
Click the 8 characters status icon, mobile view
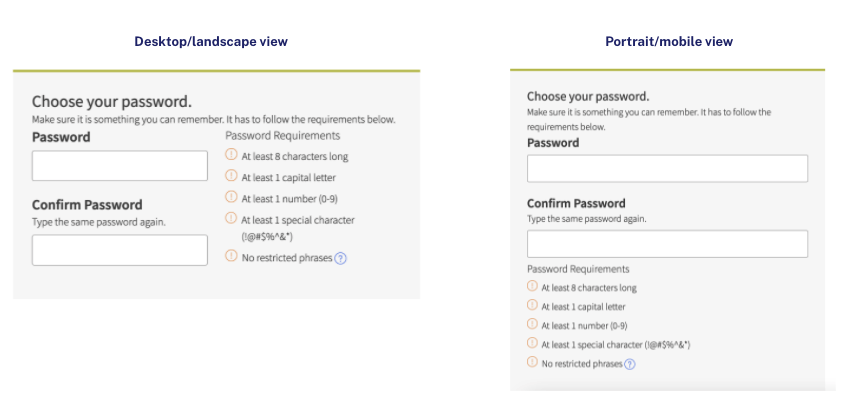(532, 287)
